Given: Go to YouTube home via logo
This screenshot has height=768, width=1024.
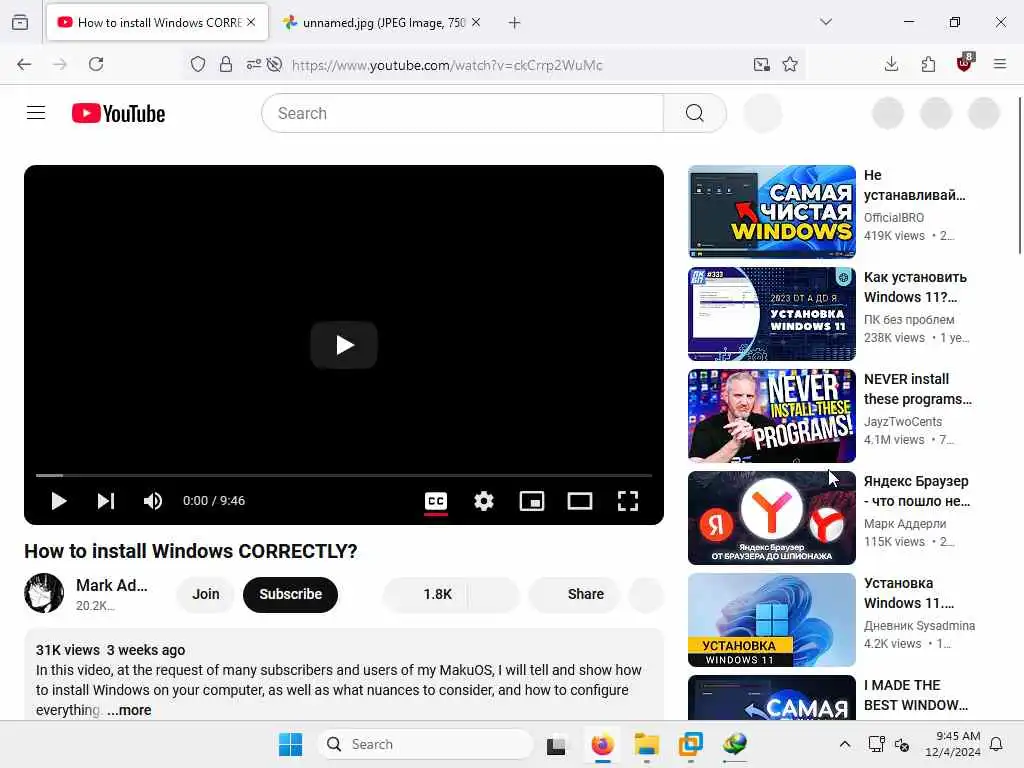Looking at the screenshot, I should tap(118, 113).
